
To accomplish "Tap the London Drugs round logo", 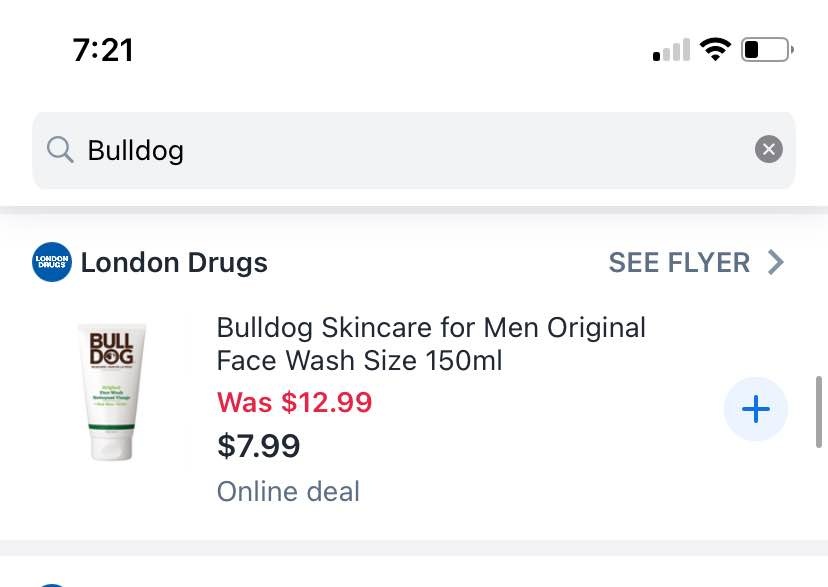I will click(x=52, y=262).
